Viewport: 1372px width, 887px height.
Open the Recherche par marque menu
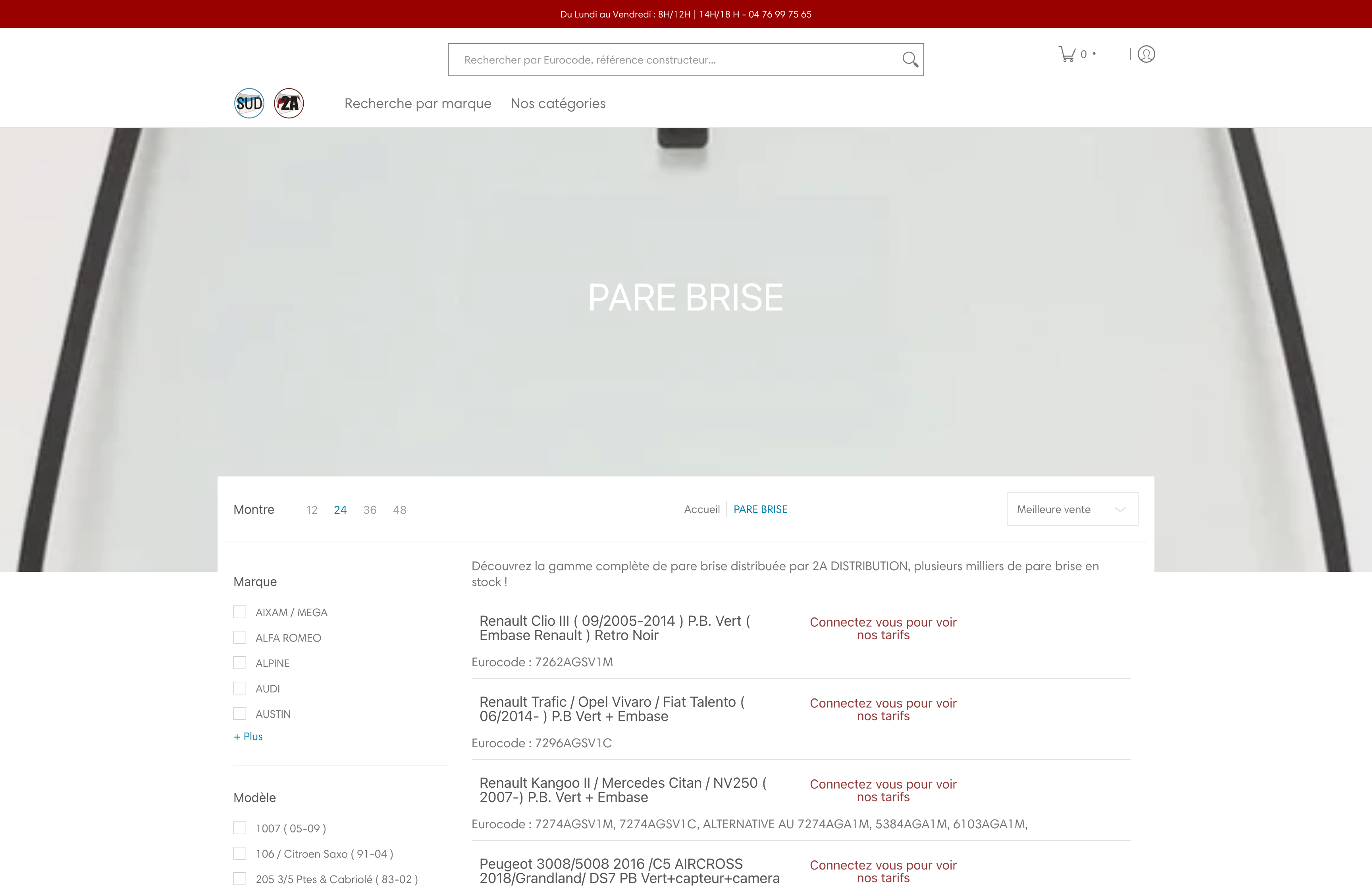pyautogui.click(x=417, y=103)
